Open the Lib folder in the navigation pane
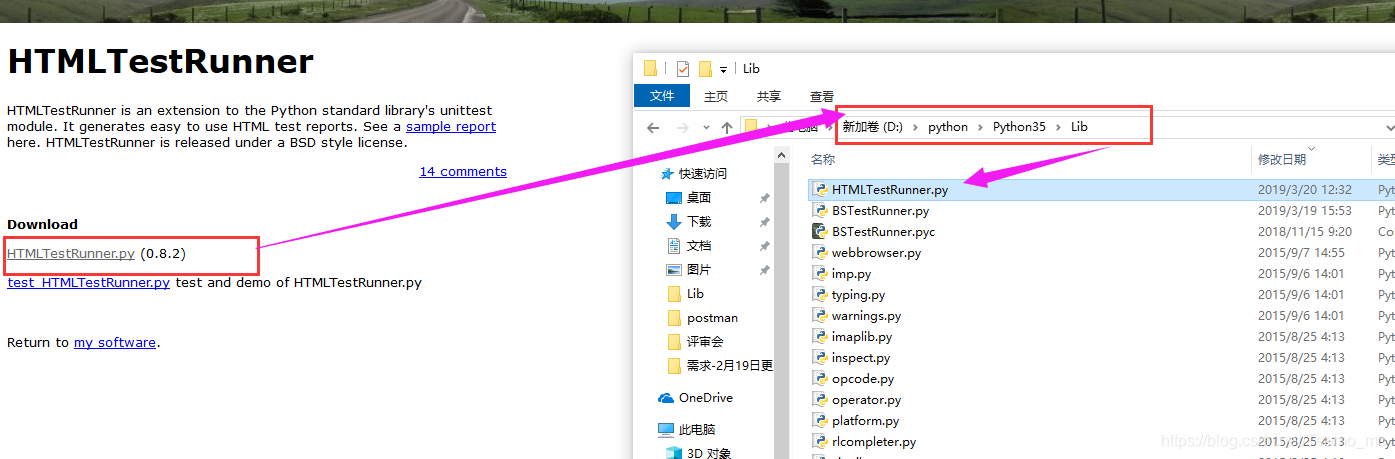The height and width of the screenshot is (459, 1395). click(696, 294)
